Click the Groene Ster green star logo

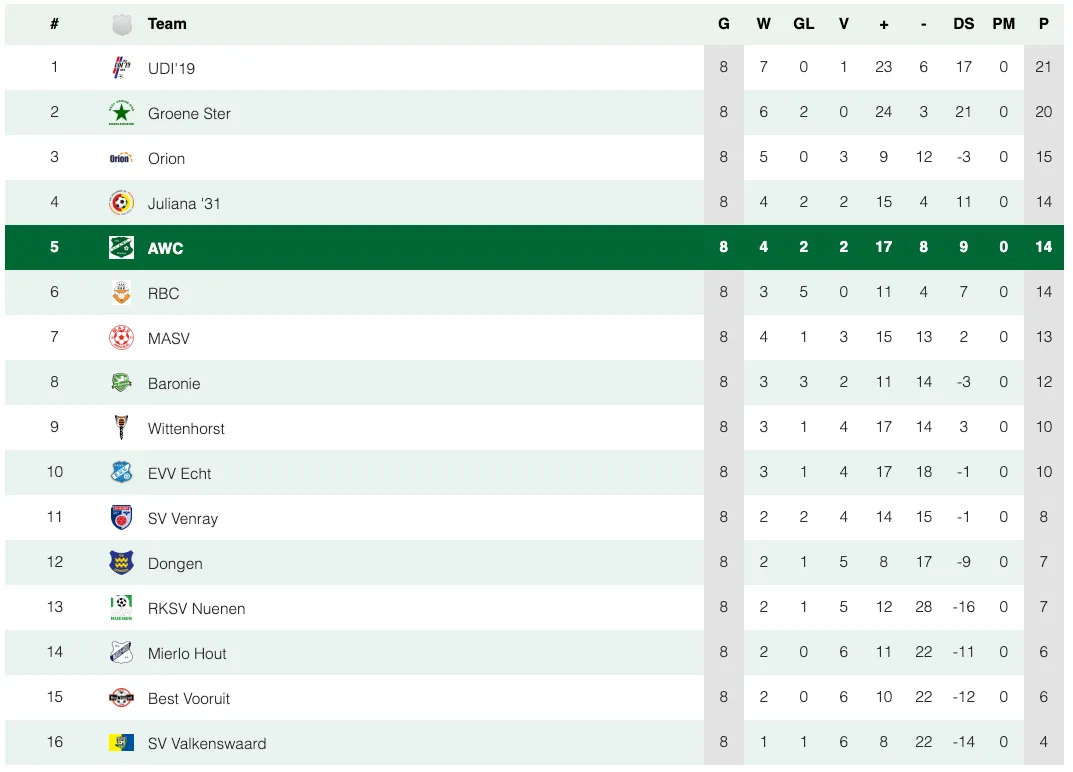[x=121, y=112]
